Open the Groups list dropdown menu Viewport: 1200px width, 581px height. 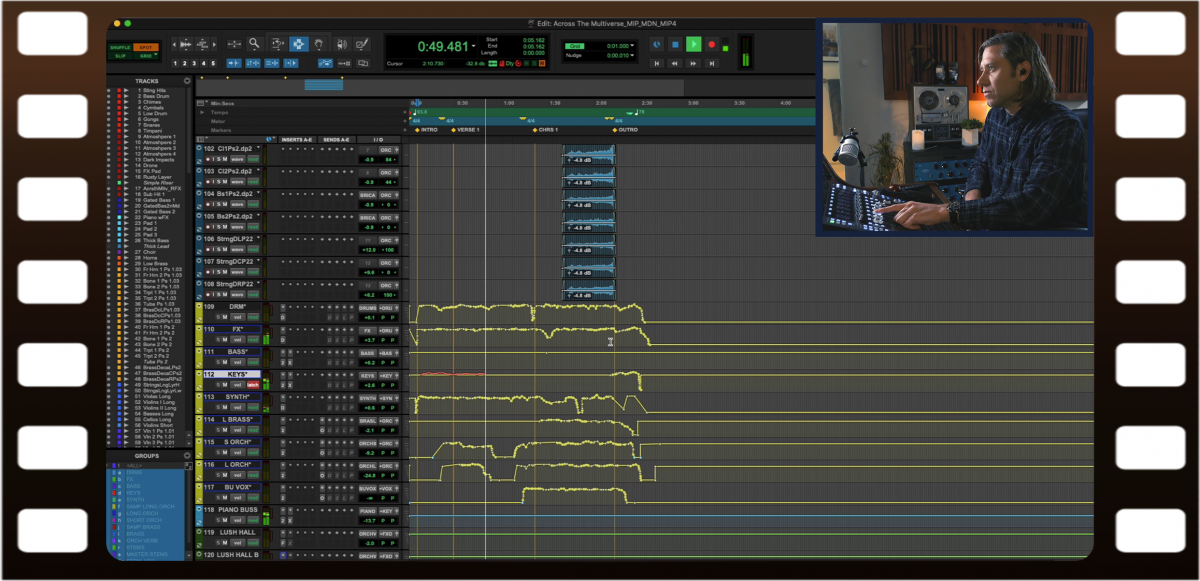pyautogui.click(x=186, y=456)
